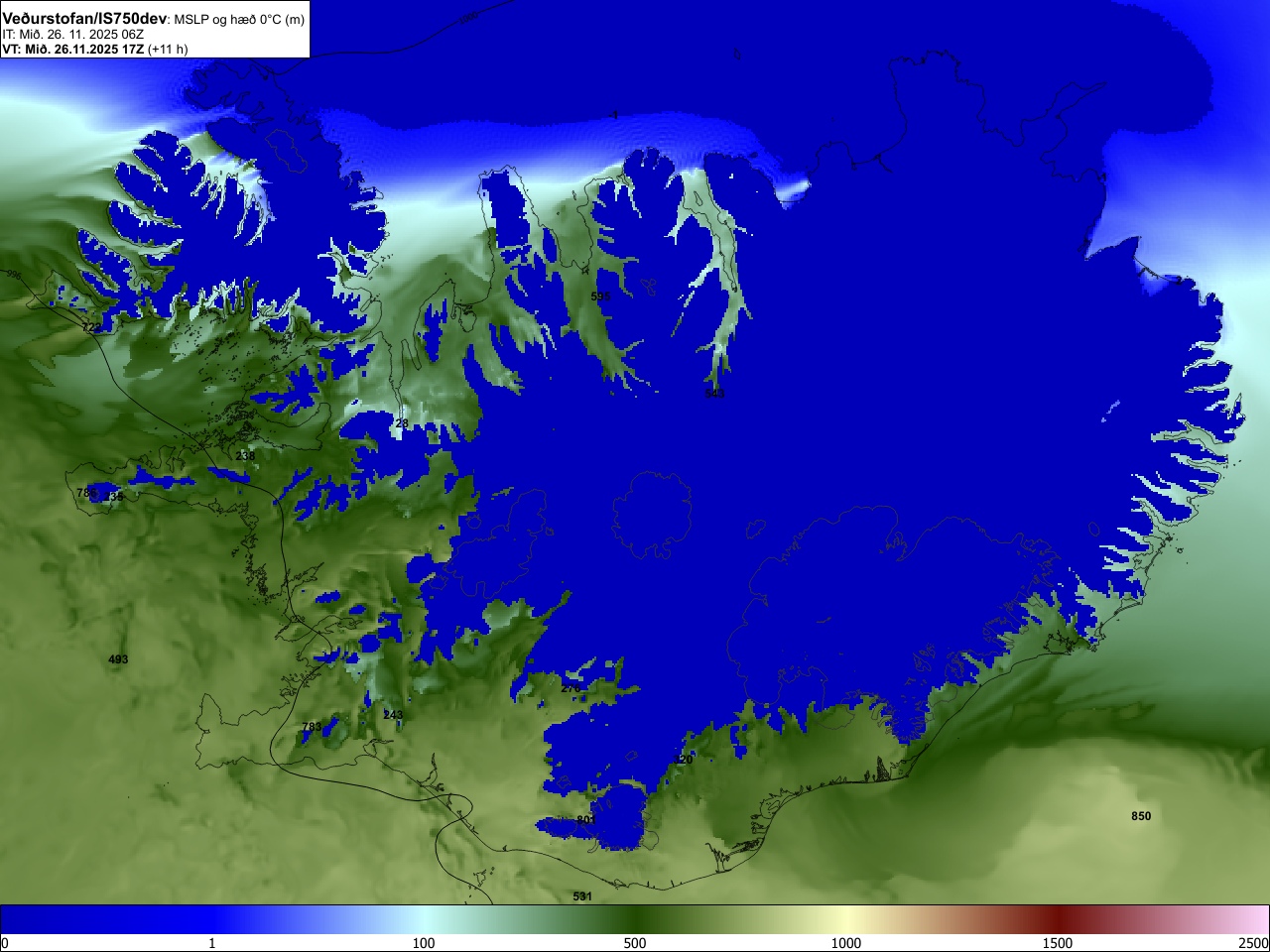Click the 1000 tick label on the color scale
The image size is (1270, 952).
tap(846, 943)
